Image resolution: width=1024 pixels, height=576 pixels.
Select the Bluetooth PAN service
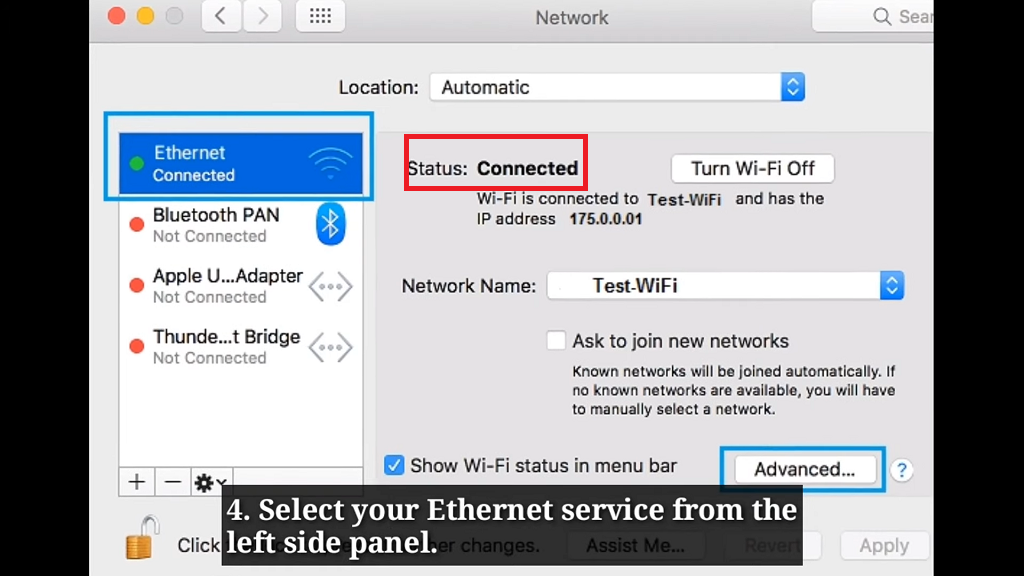[241, 225]
